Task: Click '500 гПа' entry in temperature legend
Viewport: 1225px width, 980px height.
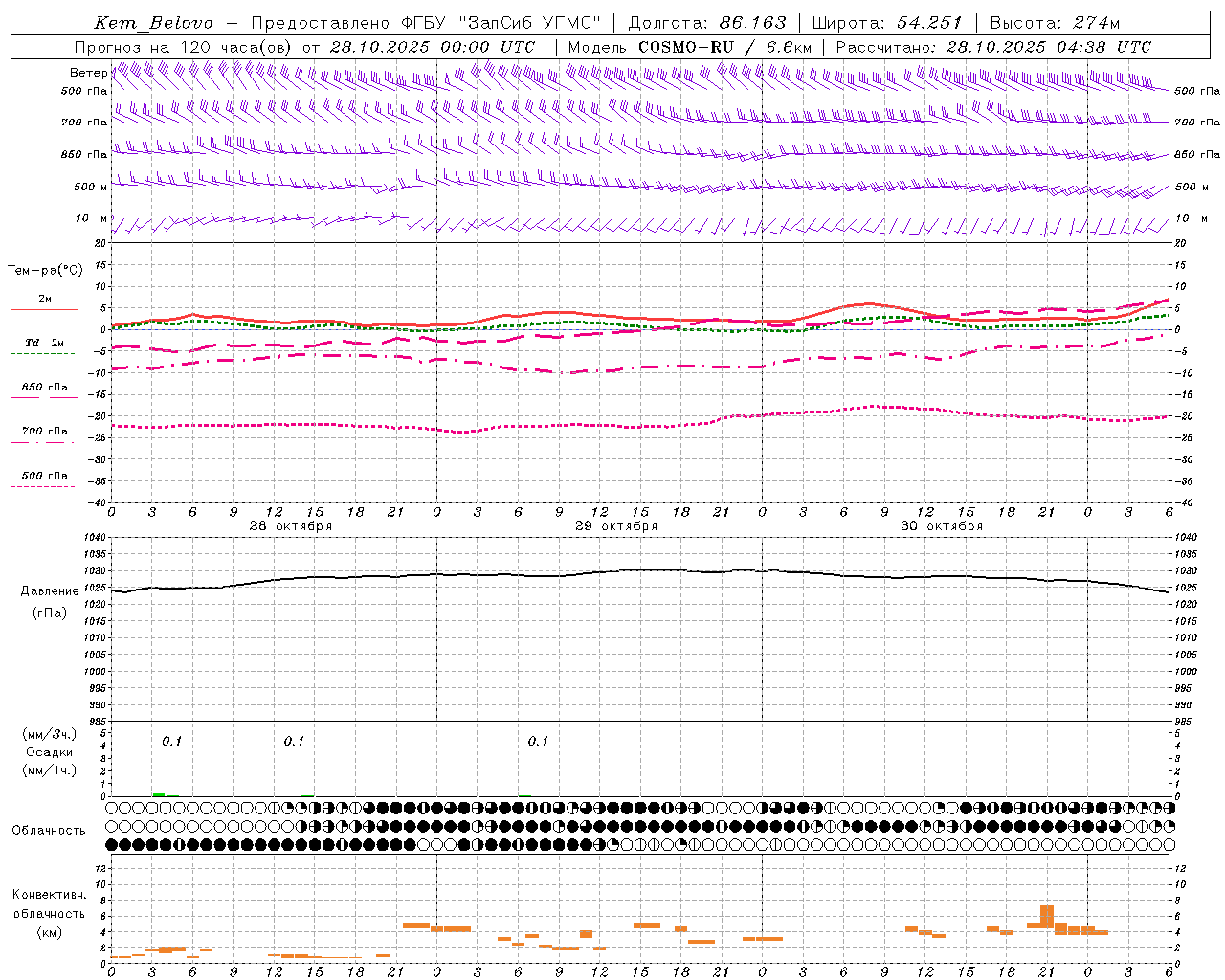Action: click(x=45, y=476)
